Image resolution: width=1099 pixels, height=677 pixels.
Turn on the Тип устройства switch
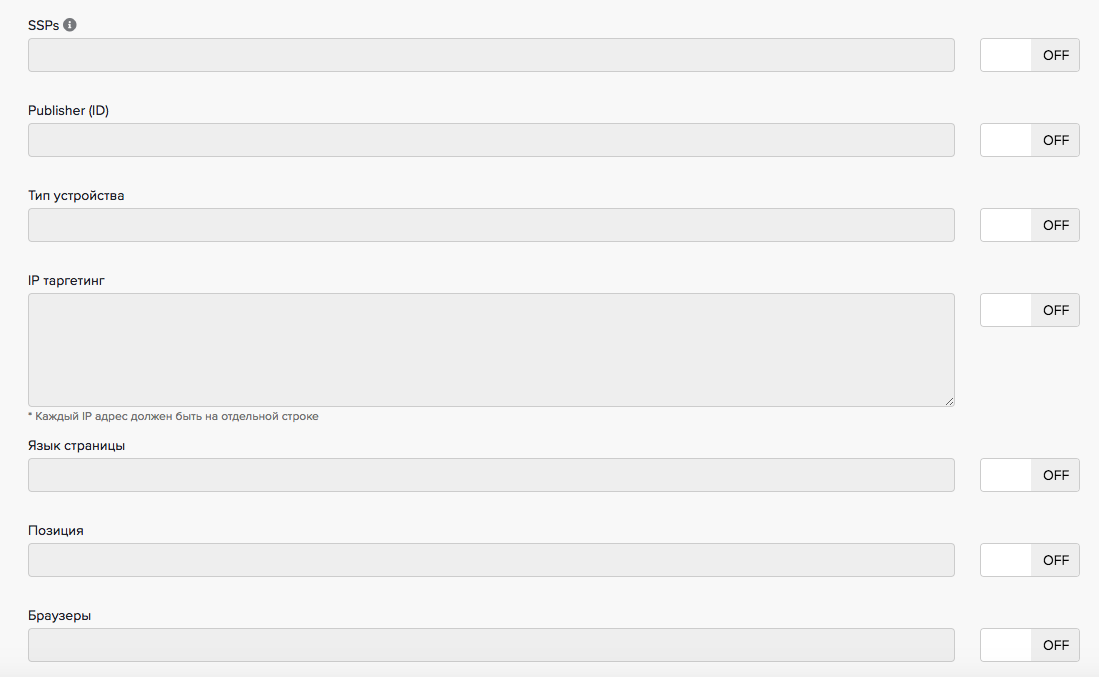1029,225
